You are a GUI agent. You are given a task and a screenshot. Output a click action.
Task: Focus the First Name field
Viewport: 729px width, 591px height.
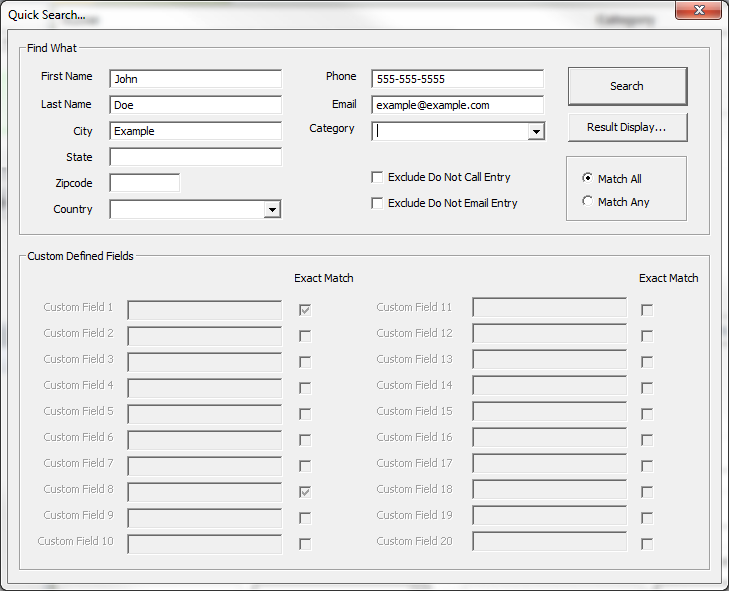[195, 79]
